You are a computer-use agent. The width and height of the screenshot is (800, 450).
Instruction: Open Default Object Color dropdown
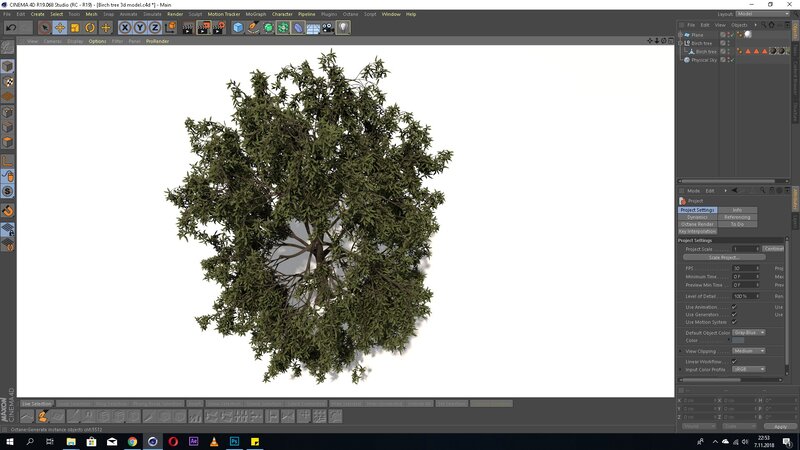749,332
